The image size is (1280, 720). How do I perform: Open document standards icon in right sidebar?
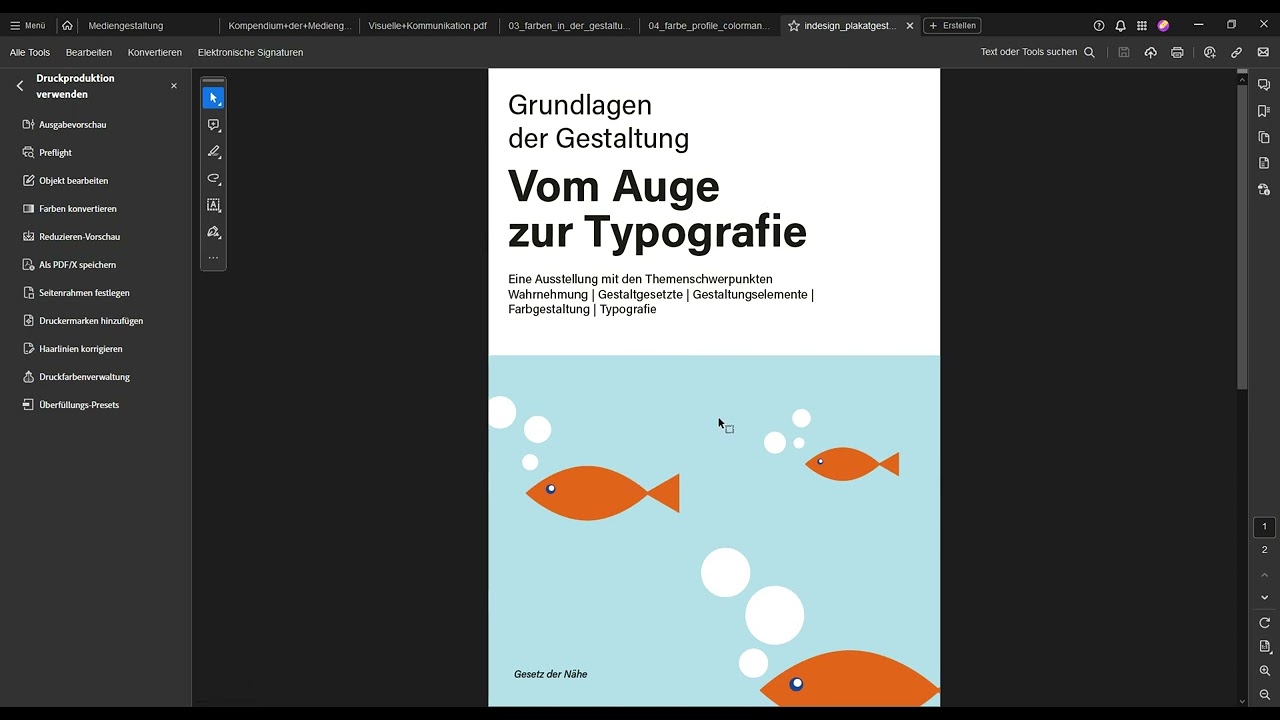(x=1264, y=163)
